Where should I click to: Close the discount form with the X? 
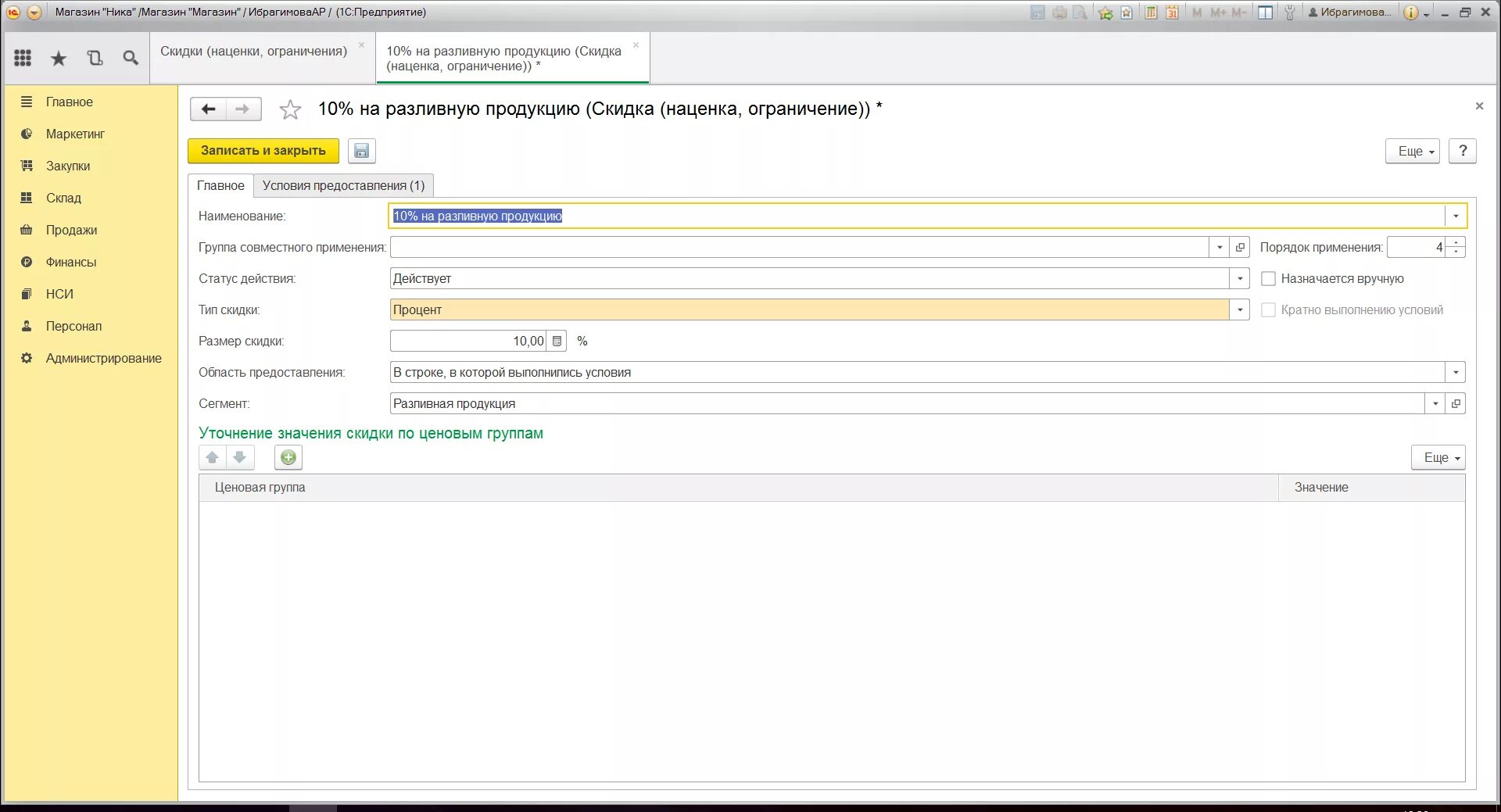(1479, 106)
